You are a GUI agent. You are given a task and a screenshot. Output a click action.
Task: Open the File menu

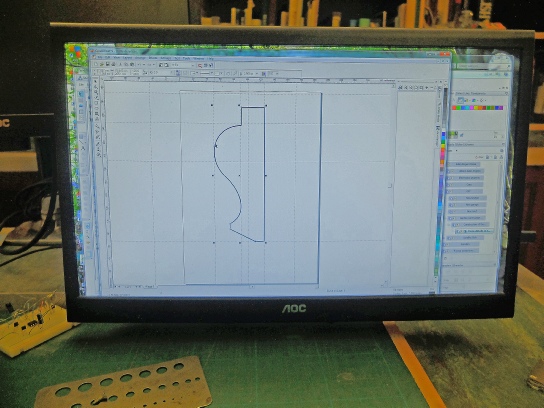100,57
